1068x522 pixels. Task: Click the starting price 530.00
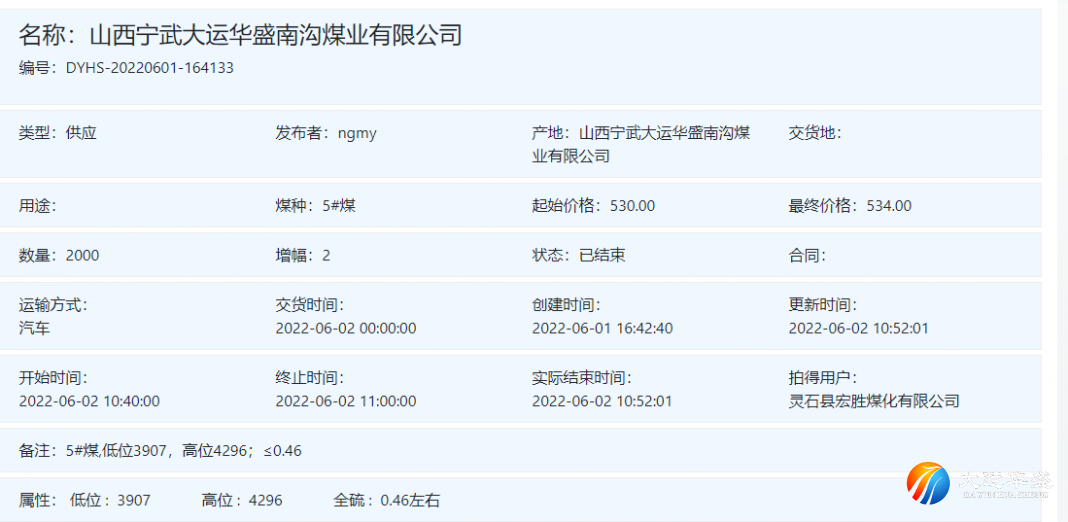click(x=632, y=206)
